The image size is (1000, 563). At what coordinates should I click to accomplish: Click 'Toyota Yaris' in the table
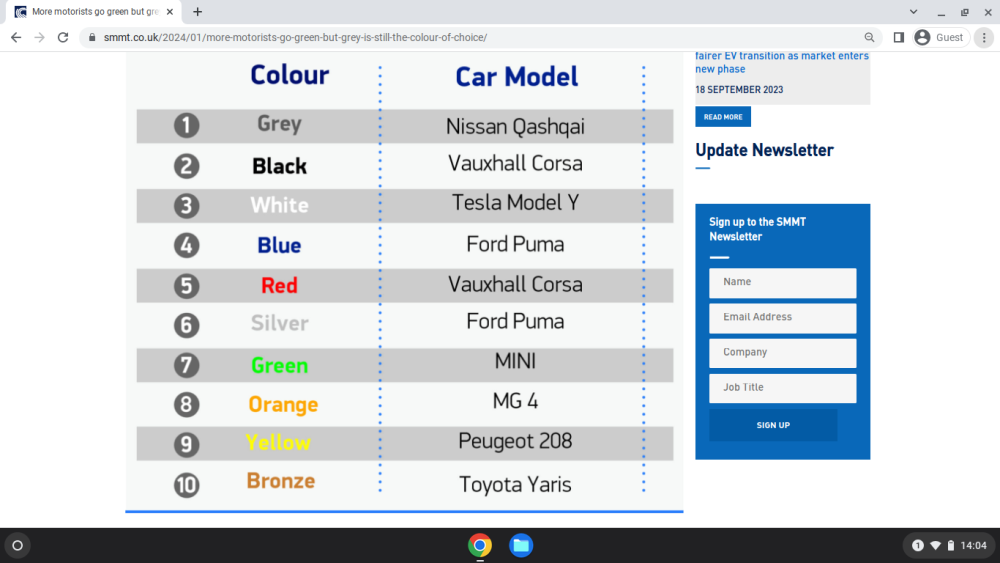click(x=515, y=485)
